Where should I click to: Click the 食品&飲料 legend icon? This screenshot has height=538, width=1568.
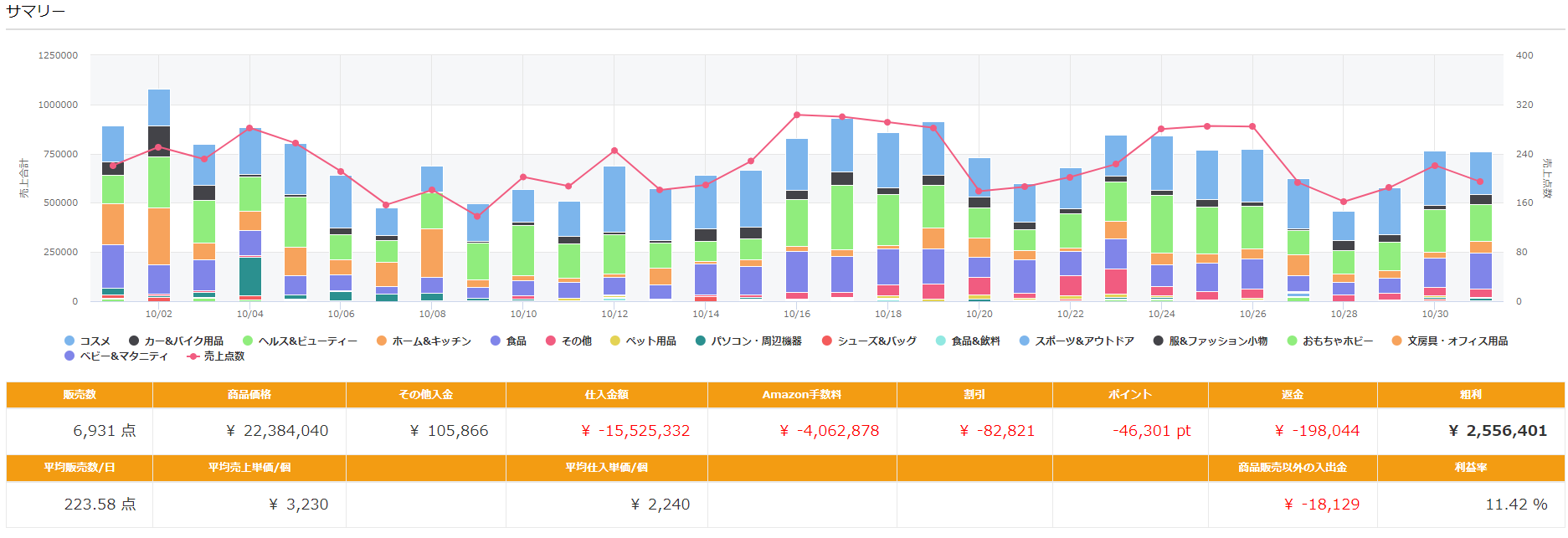[941, 341]
